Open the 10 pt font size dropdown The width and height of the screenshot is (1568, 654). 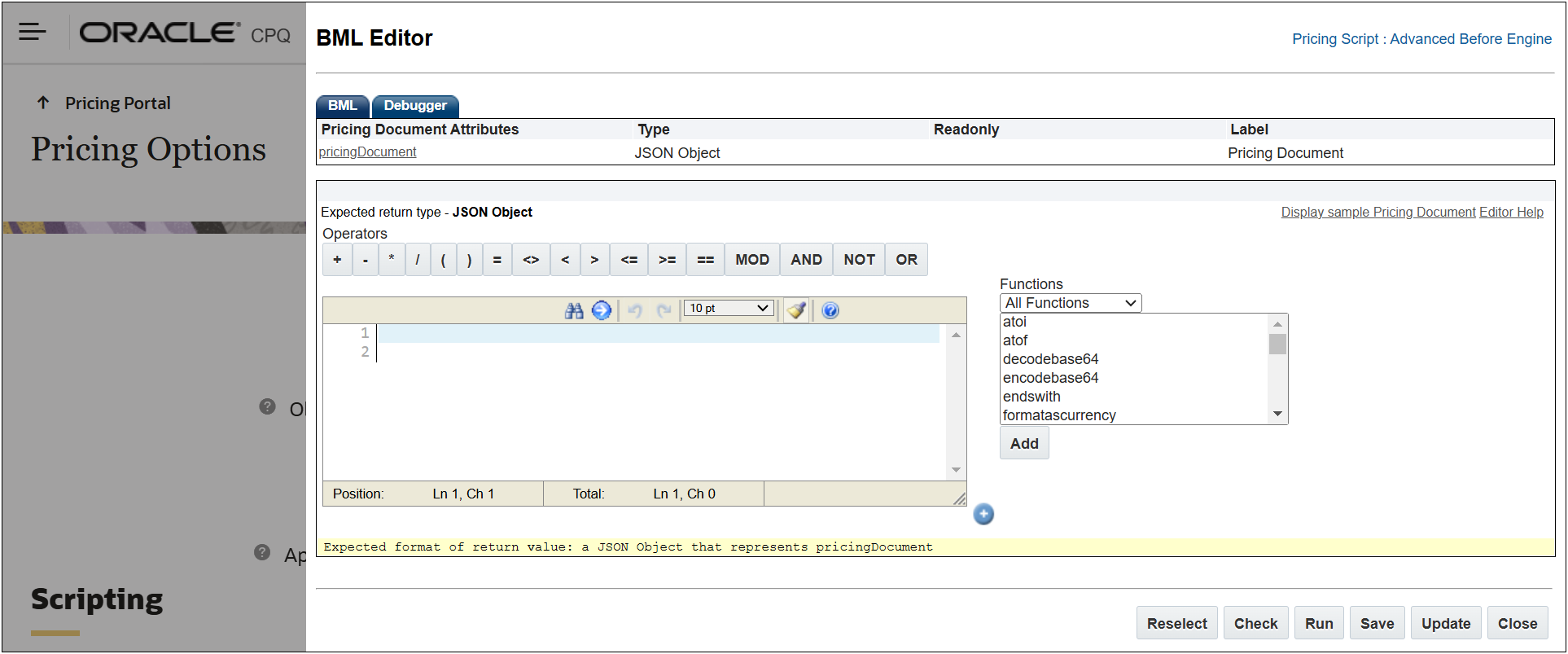pyautogui.click(x=729, y=308)
